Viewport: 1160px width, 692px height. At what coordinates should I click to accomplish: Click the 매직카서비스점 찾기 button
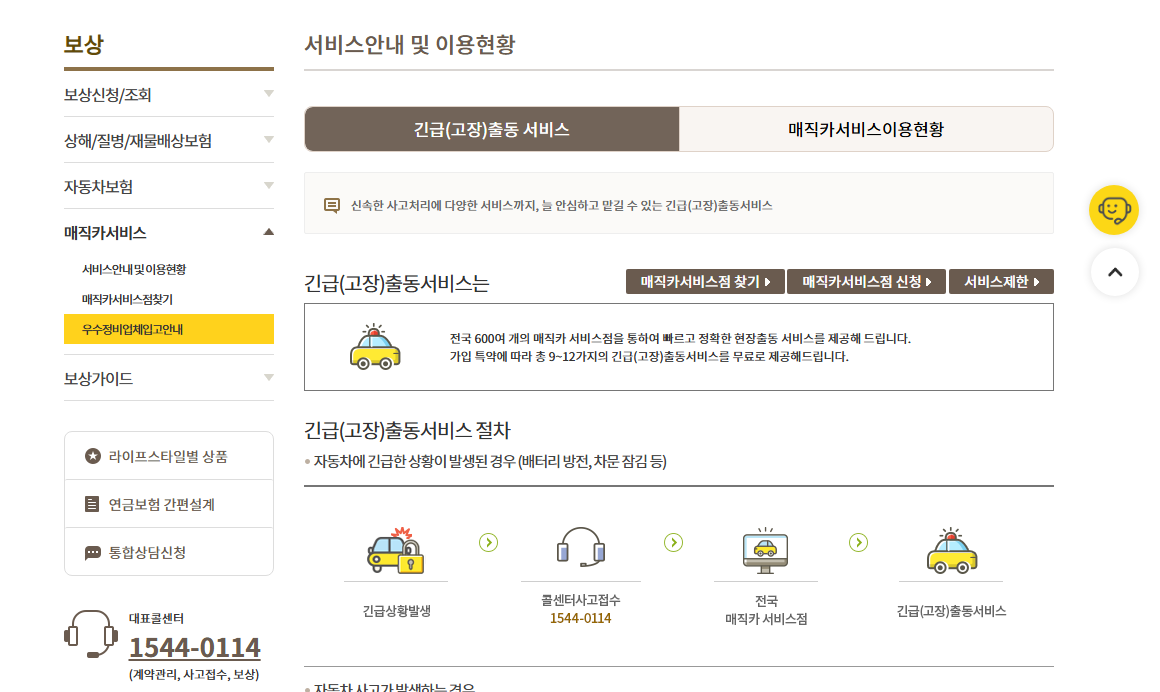(x=705, y=281)
